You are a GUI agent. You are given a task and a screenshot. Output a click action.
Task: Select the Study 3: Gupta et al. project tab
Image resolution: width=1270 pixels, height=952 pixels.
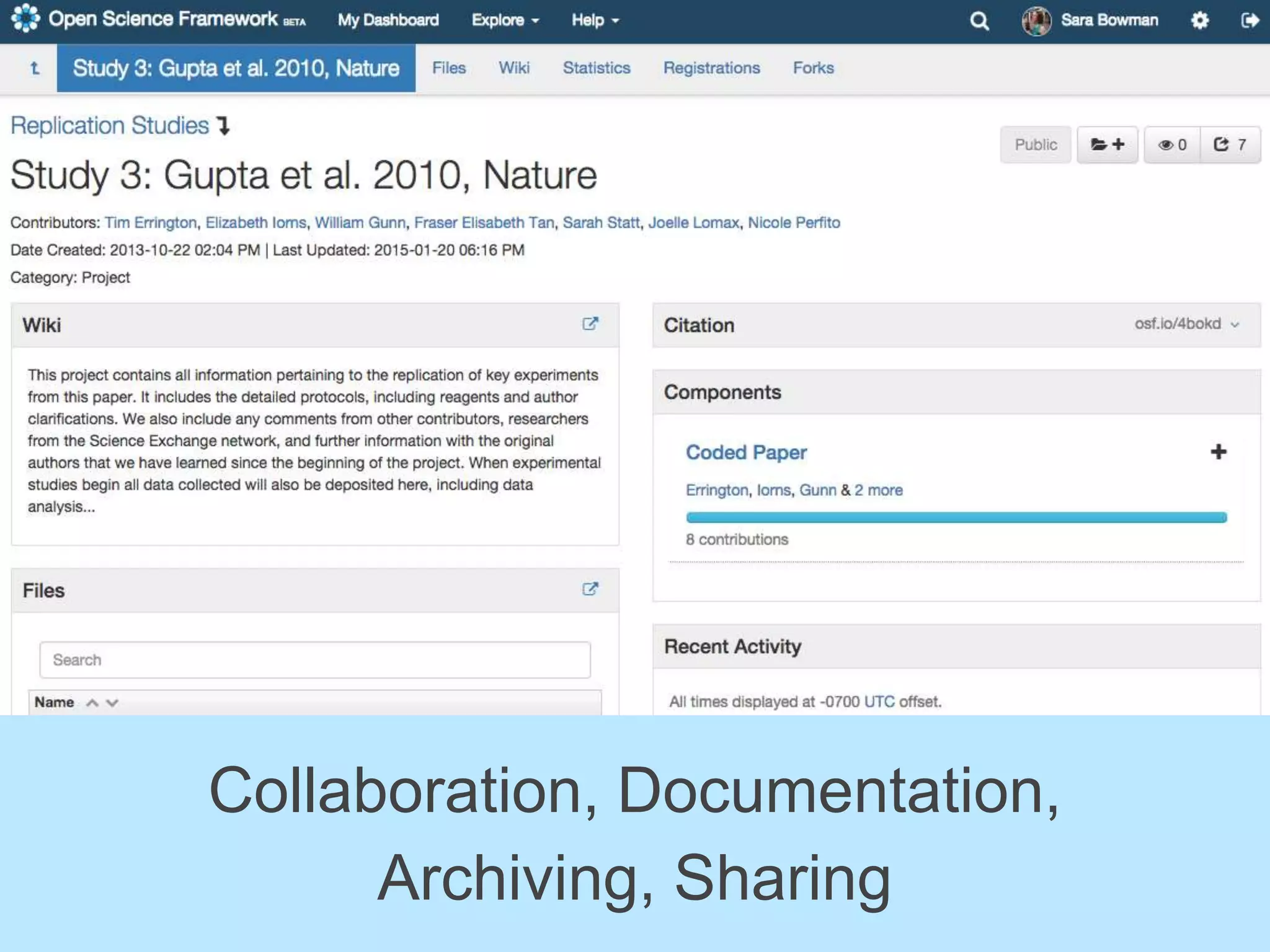coord(236,68)
